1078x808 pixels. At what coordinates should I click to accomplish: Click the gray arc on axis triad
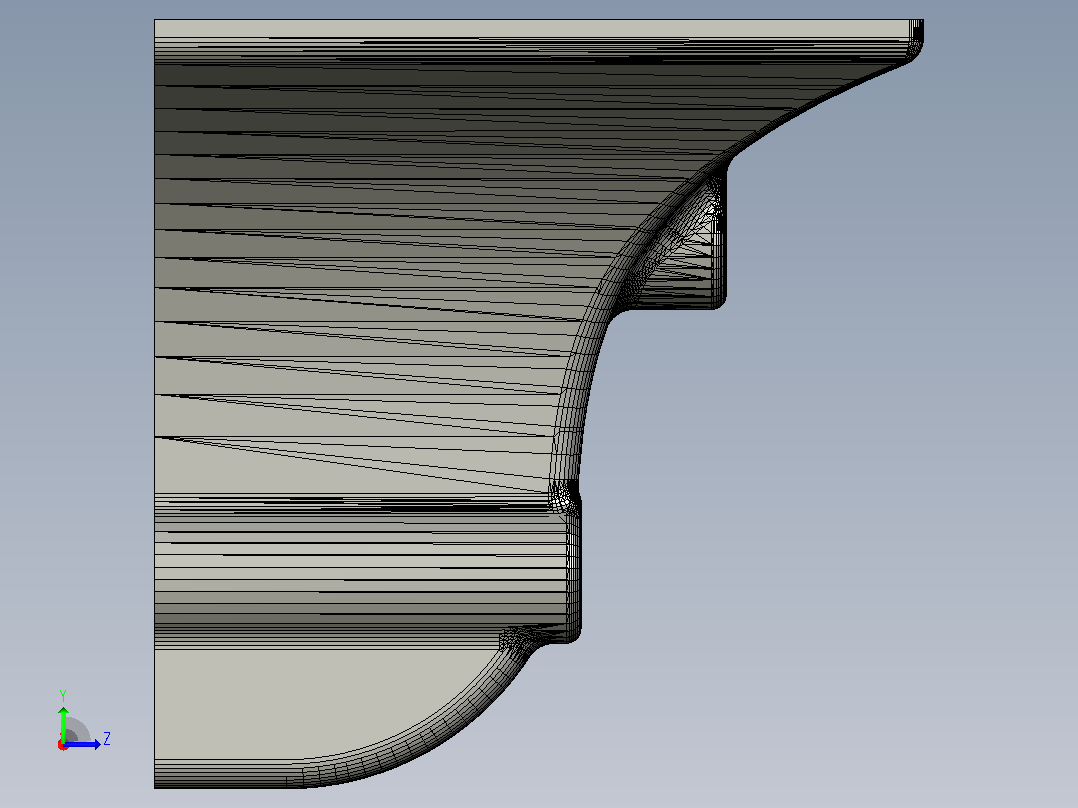point(77,730)
